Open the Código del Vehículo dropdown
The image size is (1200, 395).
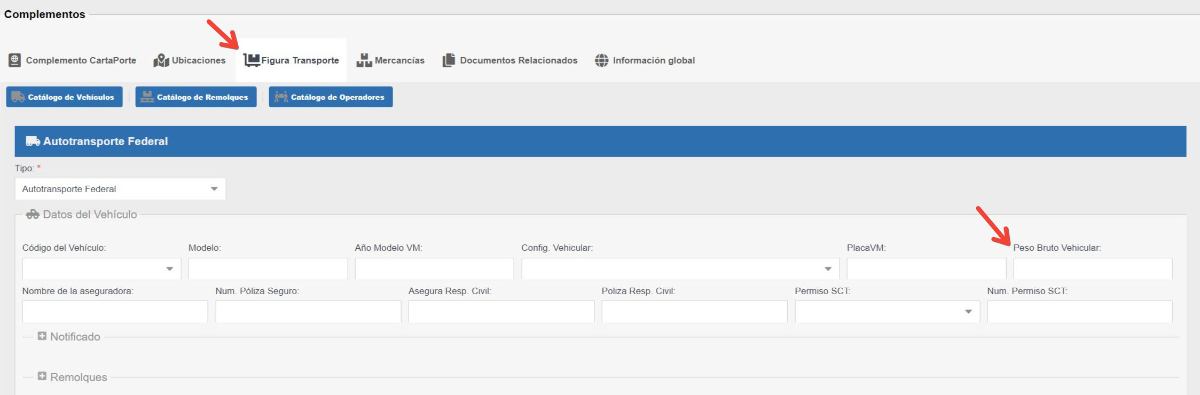[x=101, y=268]
